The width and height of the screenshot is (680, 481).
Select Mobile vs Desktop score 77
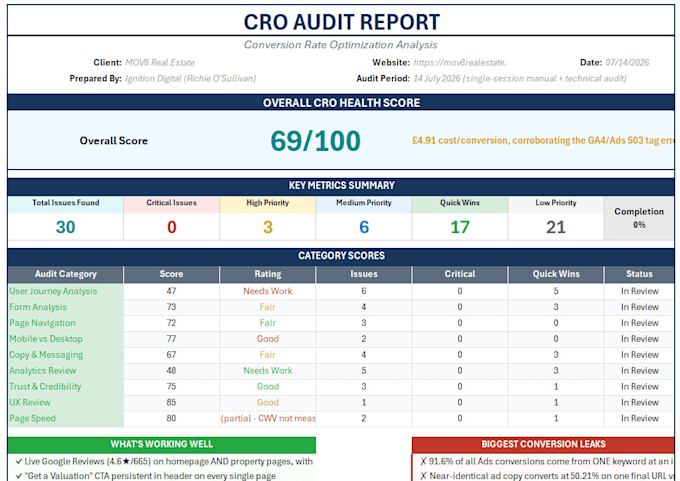tap(171, 339)
